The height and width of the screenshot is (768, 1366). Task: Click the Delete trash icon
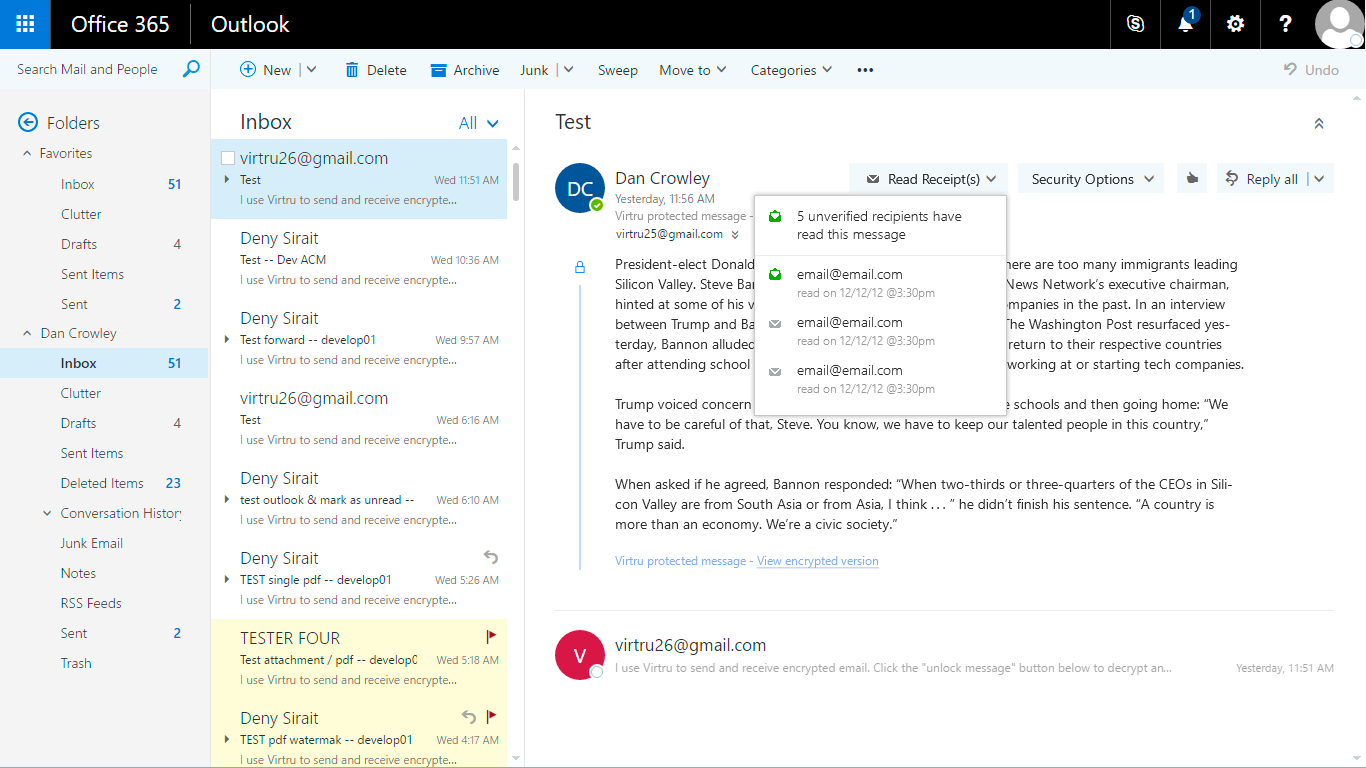(x=352, y=70)
